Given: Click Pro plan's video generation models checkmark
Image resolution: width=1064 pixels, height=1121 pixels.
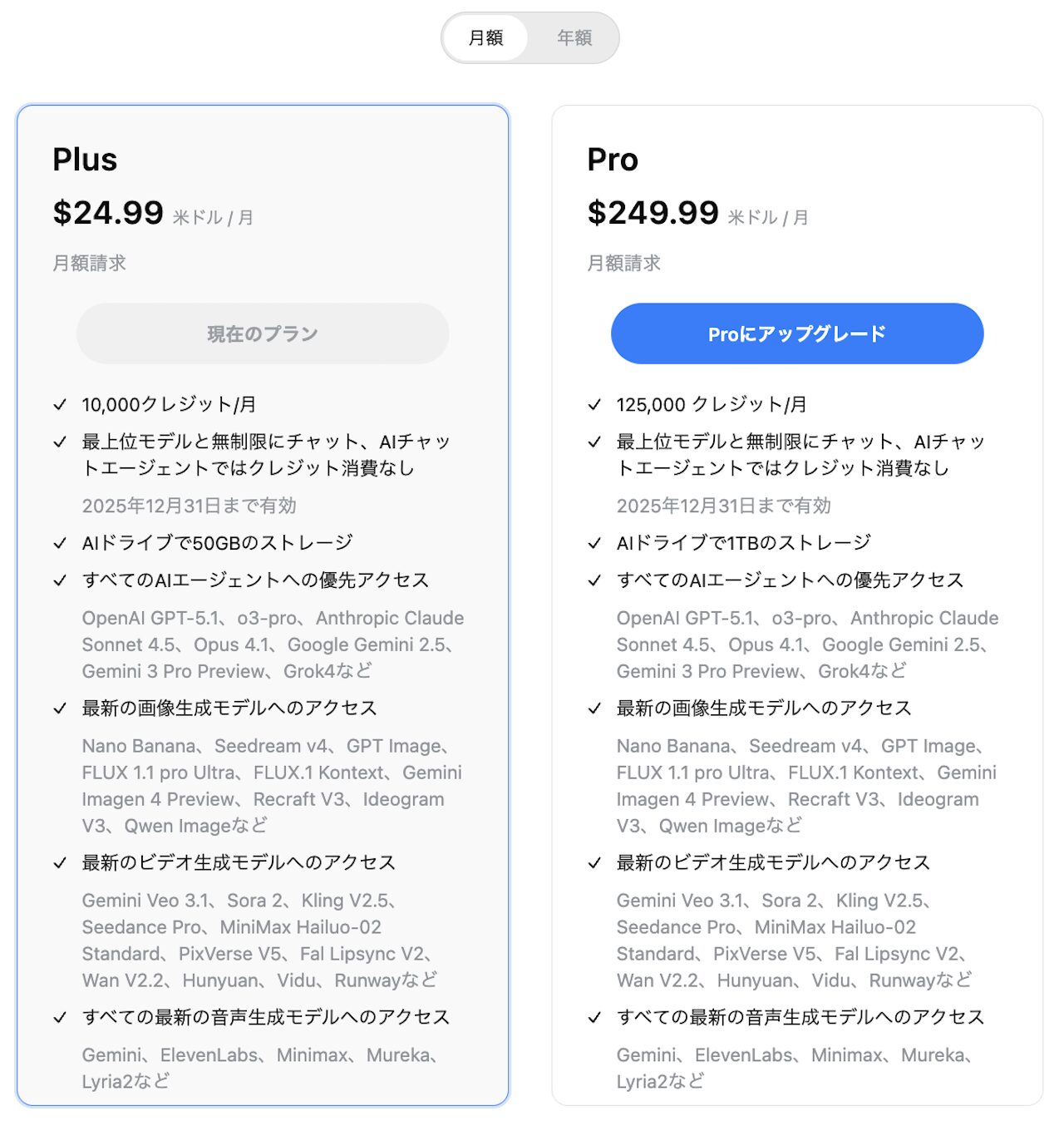Looking at the screenshot, I should pyautogui.click(x=594, y=863).
